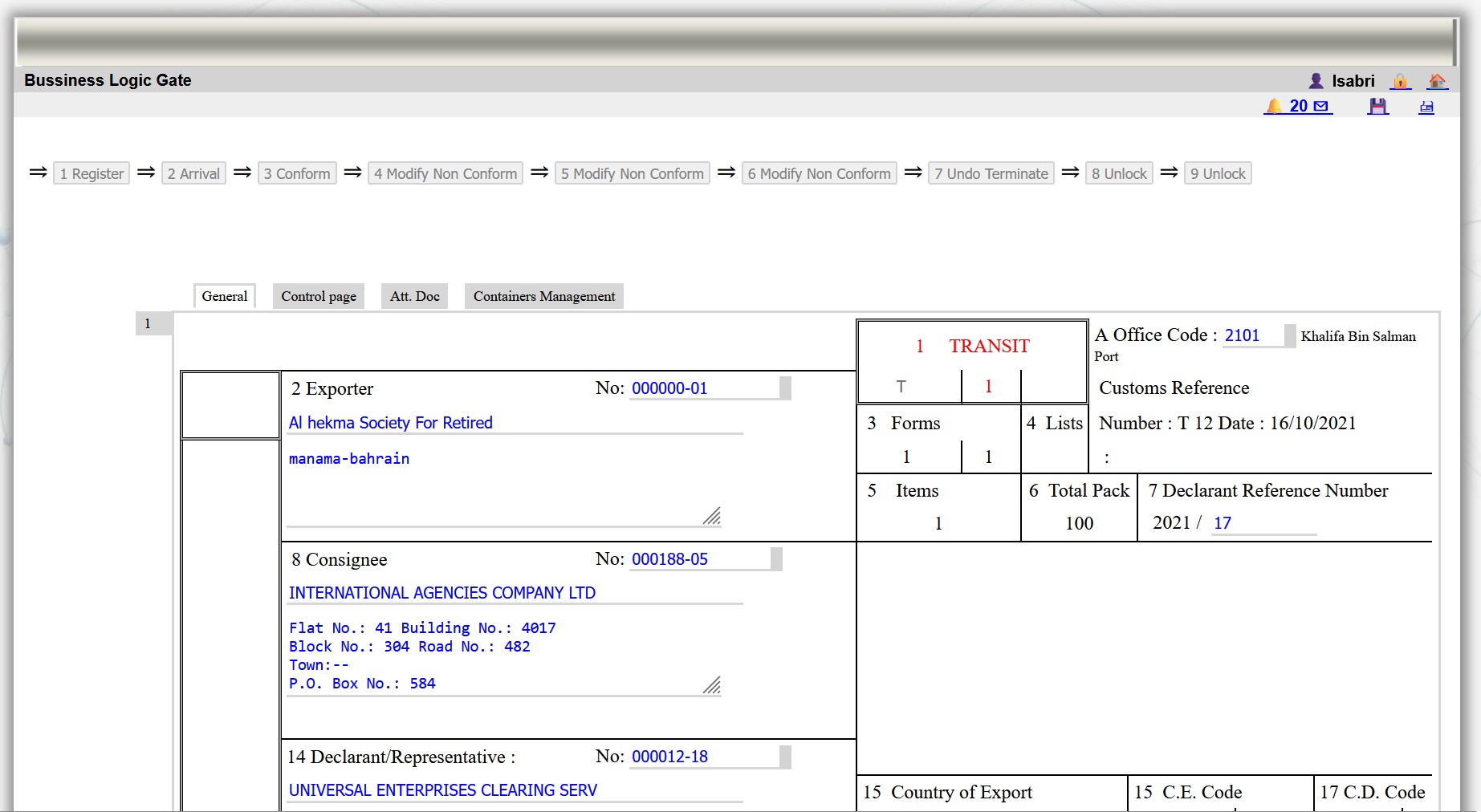This screenshot has height=812, width=1481.
Task: Open the lookup box beside Consignee number
Action: click(776, 559)
